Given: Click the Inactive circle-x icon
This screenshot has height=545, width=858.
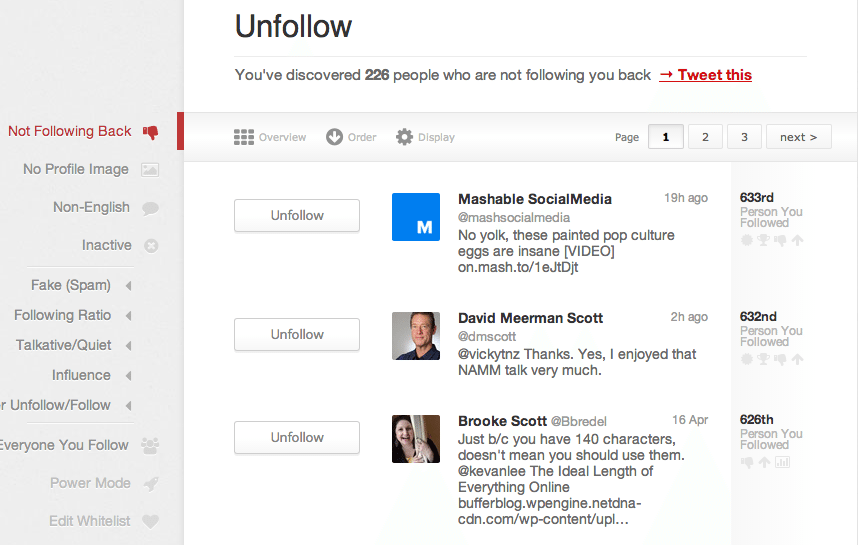Looking at the screenshot, I should pyautogui.click(x=150, y=246).
